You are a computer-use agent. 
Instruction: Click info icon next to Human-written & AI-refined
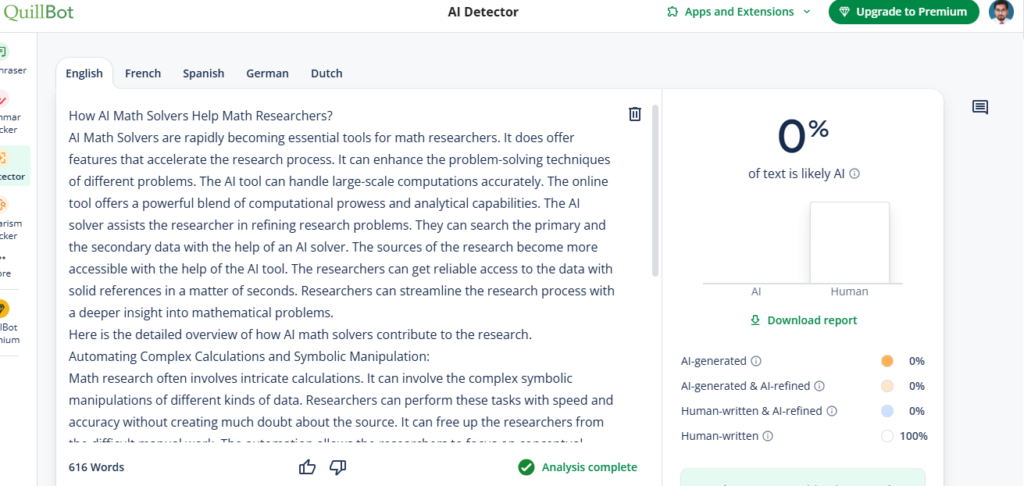tap(832, 411)
